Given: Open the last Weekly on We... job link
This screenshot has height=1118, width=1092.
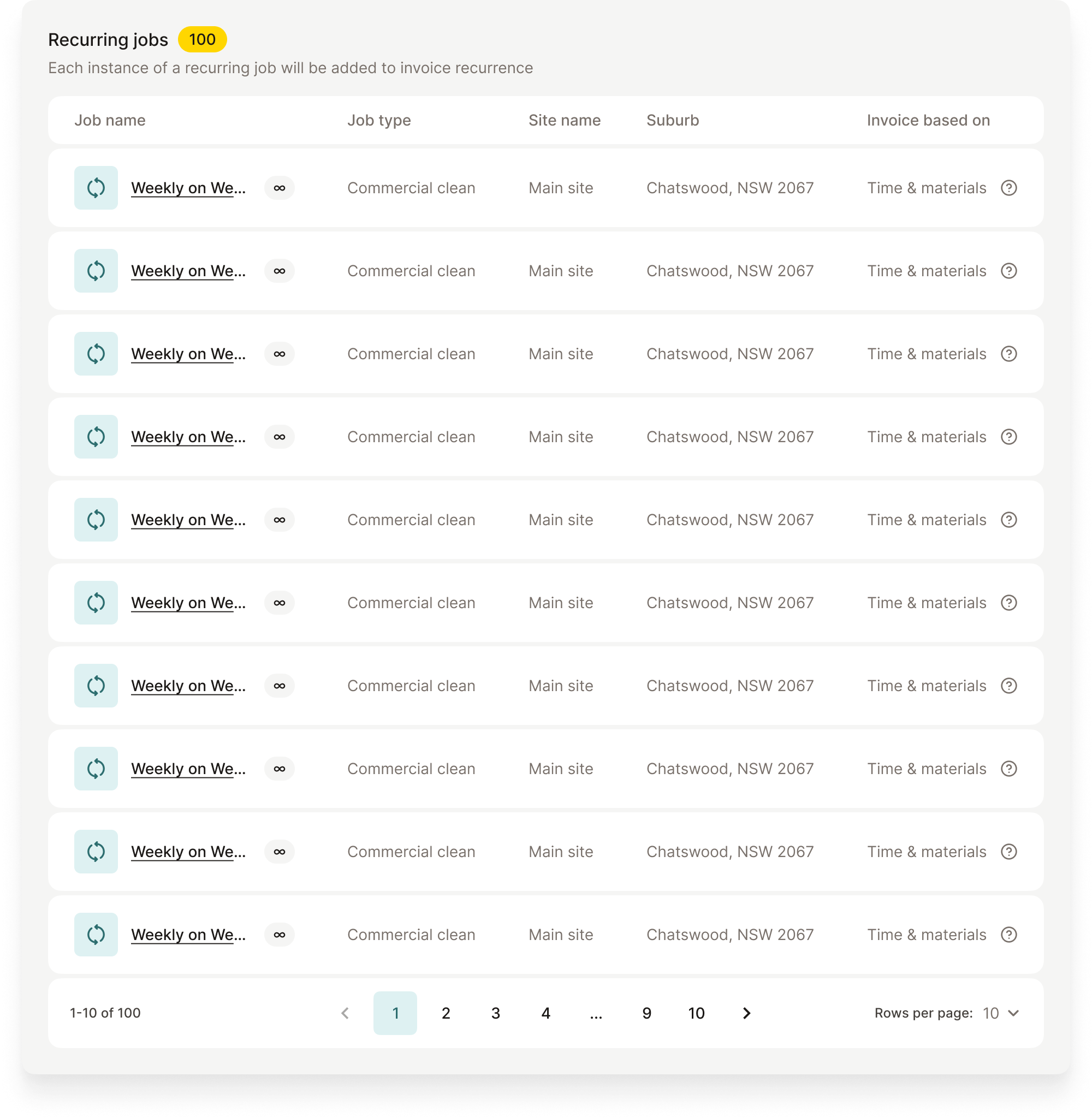Looking at the screenshot, I should 189,934.
